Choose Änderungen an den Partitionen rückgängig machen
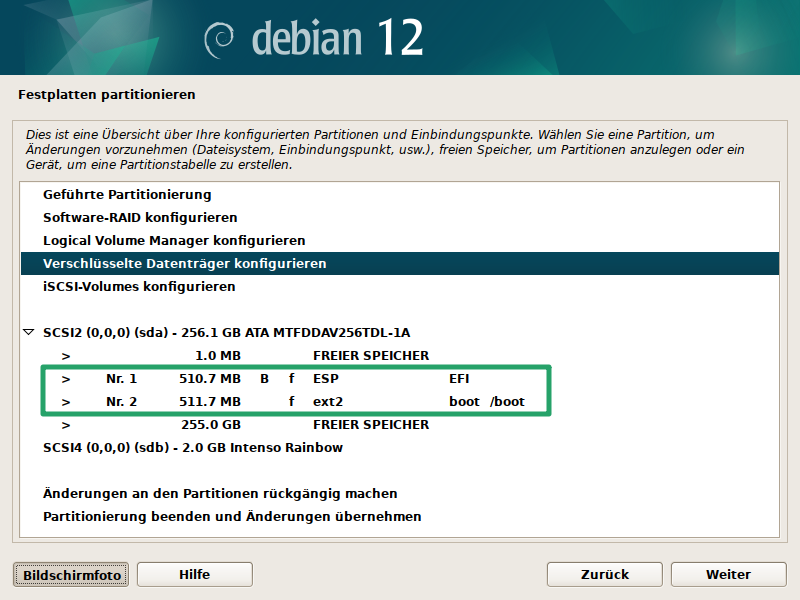800x600 pixels. click(x=220, y=493)
